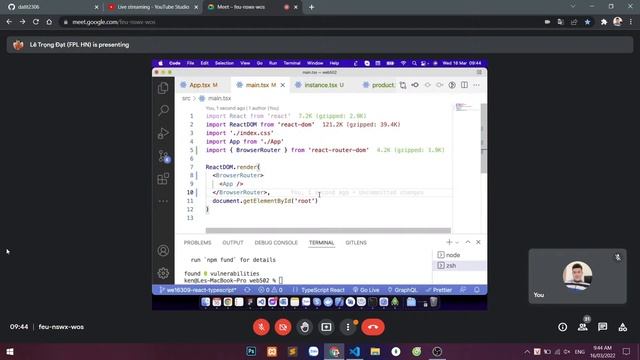The width and height of the screenshot is (640, 360).
Task: Open VS Code Accounts icon
Action: 163,250
